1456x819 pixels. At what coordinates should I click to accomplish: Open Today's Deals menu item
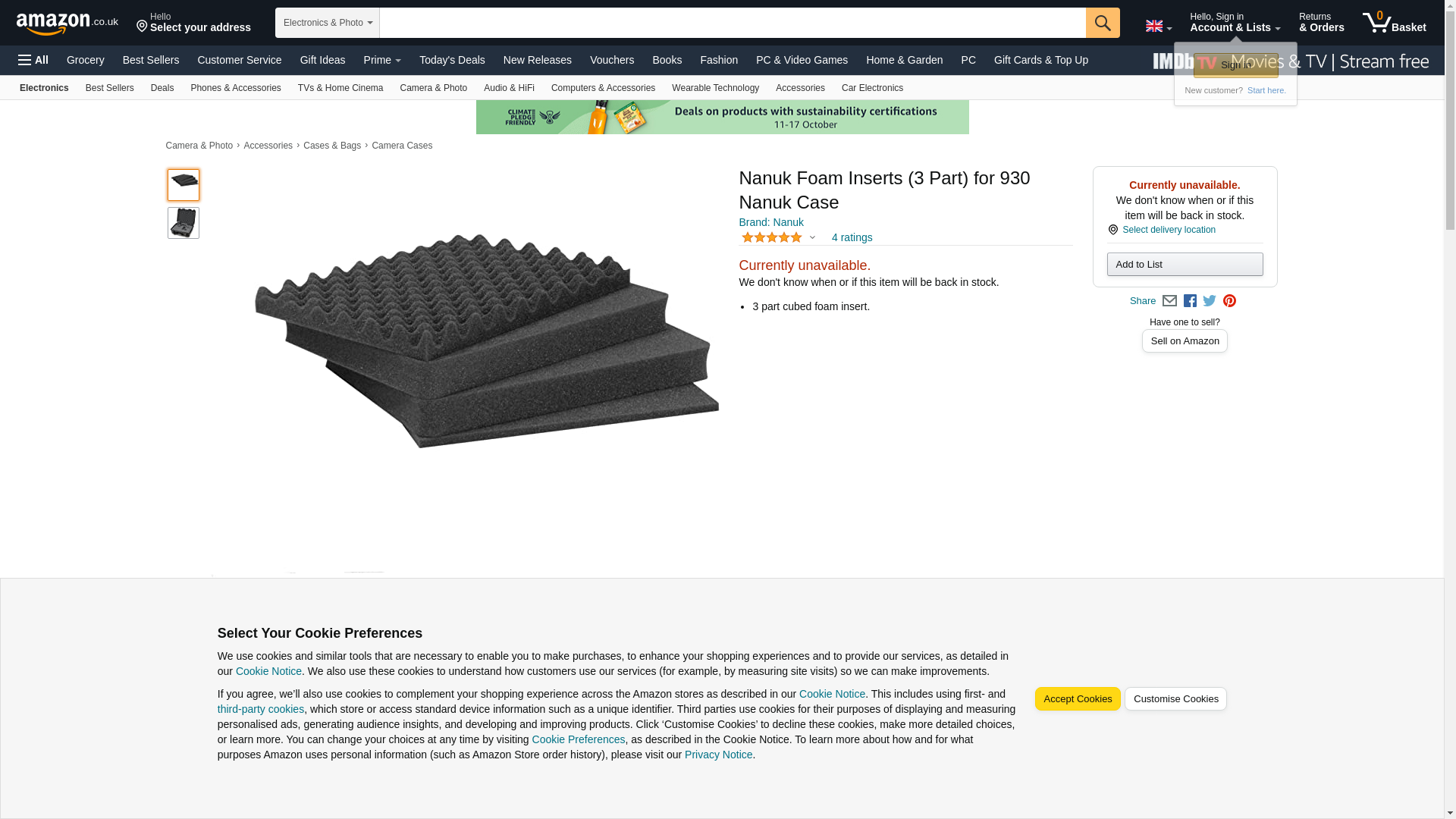coord(452,60)
